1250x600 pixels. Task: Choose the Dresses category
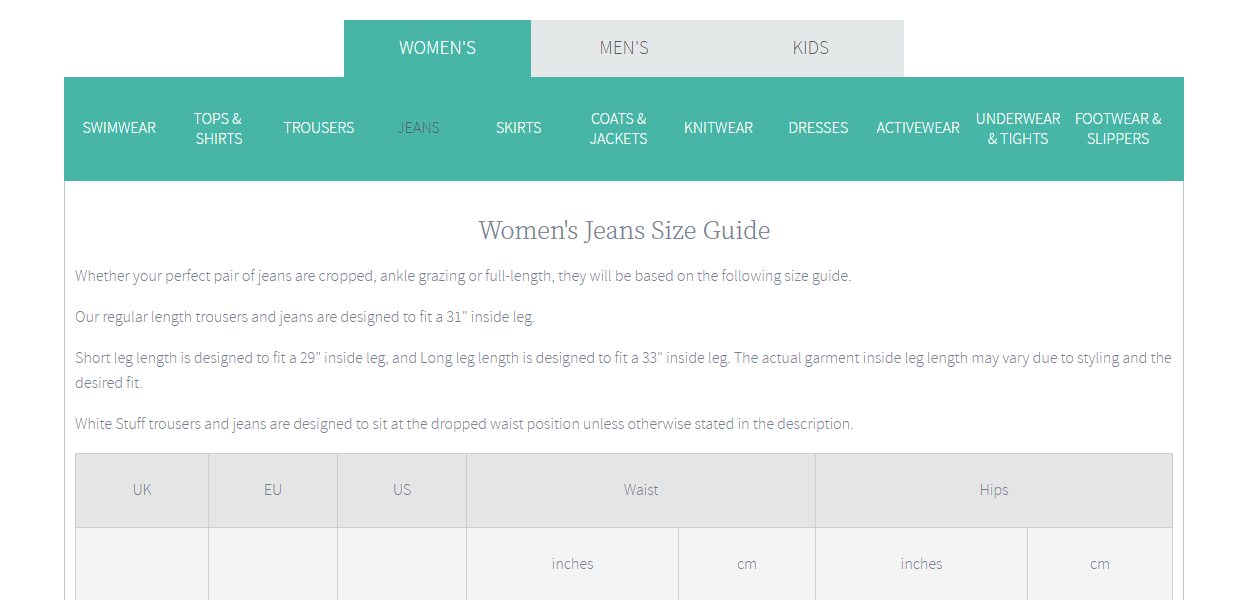[x=818, y=128]
